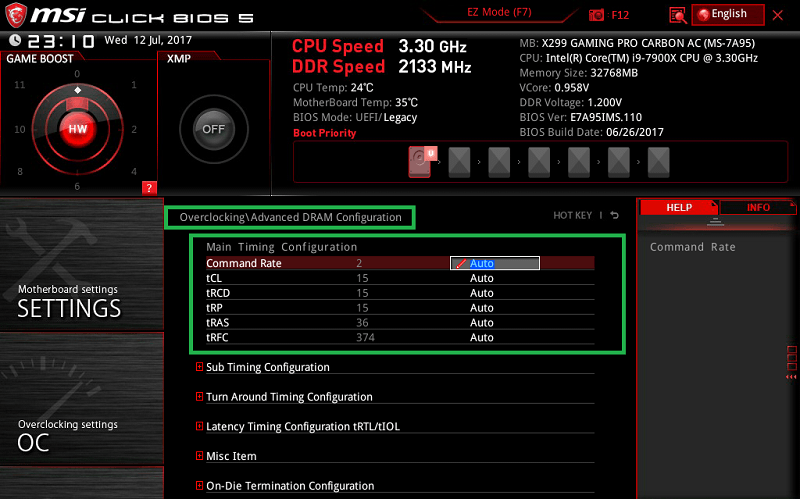This screenshot has width=800, height=499.
Task: Click the tRAS current value 36
Action: point(362,322)
